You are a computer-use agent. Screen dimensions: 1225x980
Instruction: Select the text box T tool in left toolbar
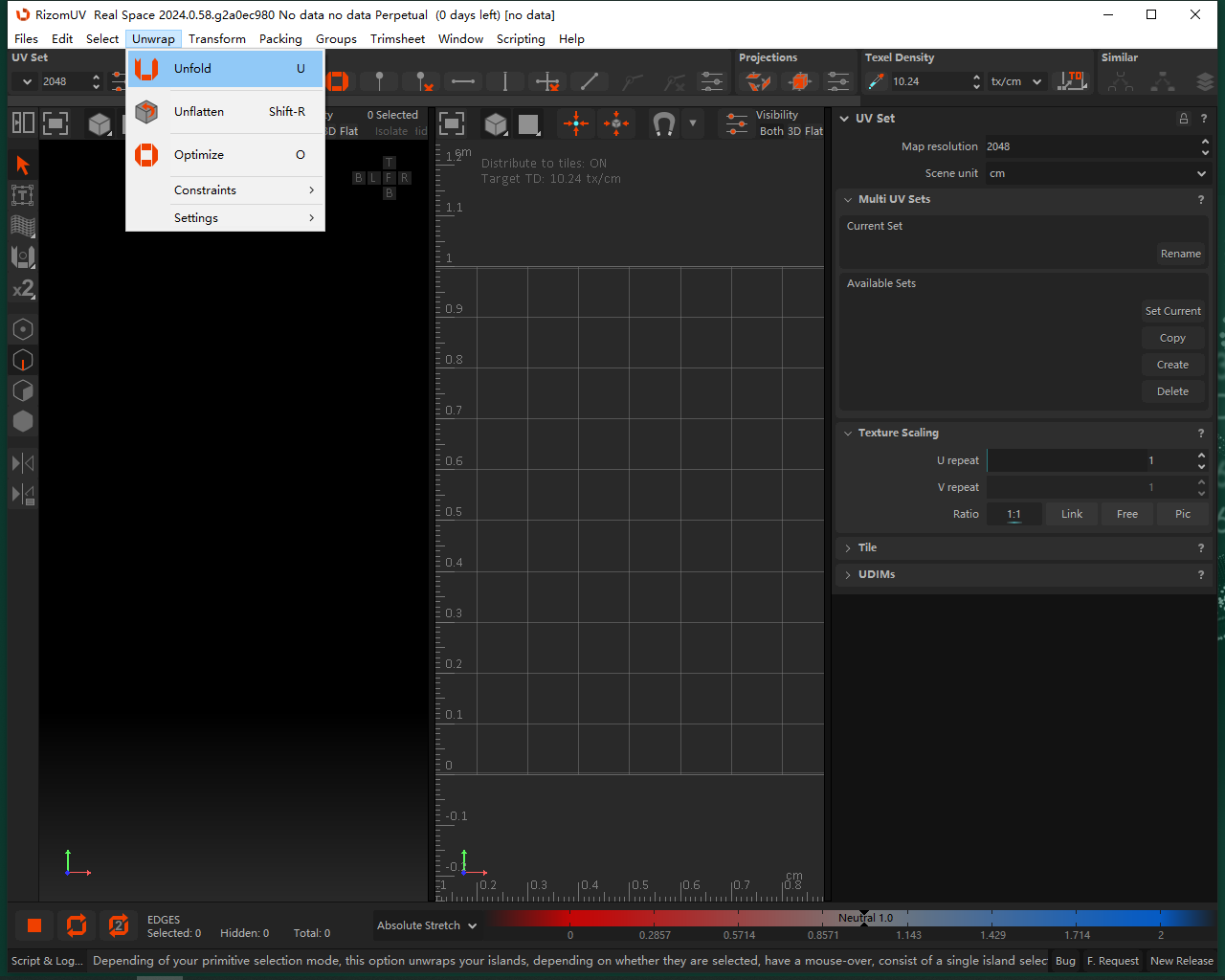23,196
